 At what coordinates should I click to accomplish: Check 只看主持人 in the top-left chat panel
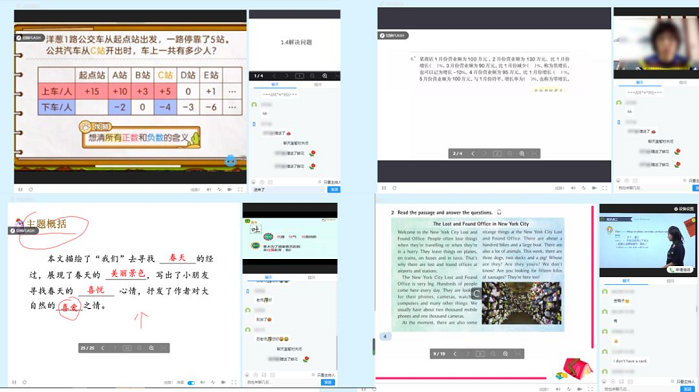[329, 182]
